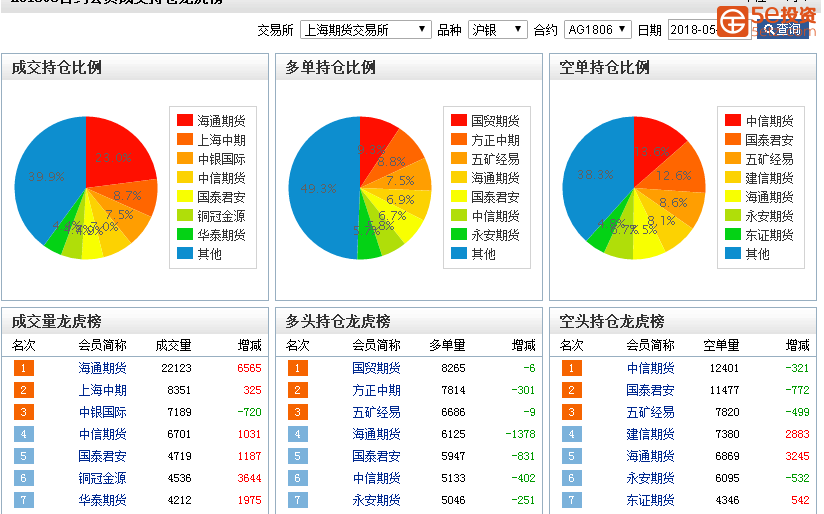Click blue 其他 legend swatch in 多单持仓比例
This screenshot has width=824, height=514.
pyautogui.click(x=459, y=253)
